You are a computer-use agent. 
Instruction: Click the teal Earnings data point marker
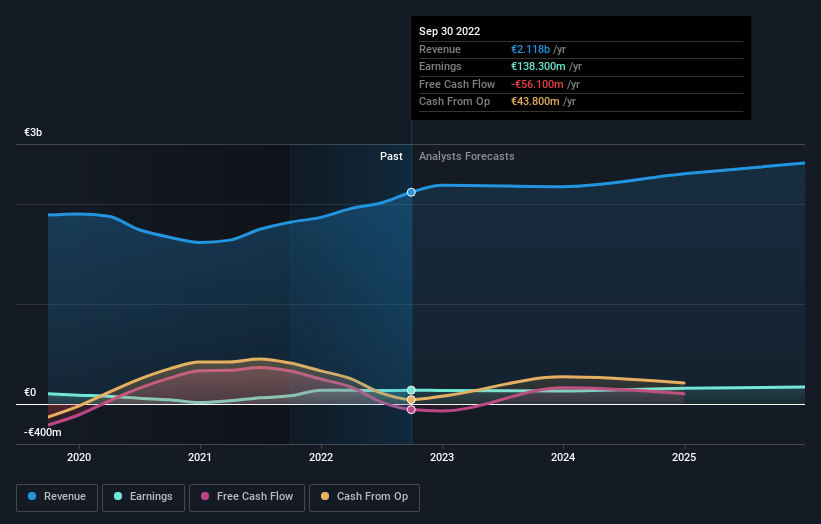pos(411,390)
